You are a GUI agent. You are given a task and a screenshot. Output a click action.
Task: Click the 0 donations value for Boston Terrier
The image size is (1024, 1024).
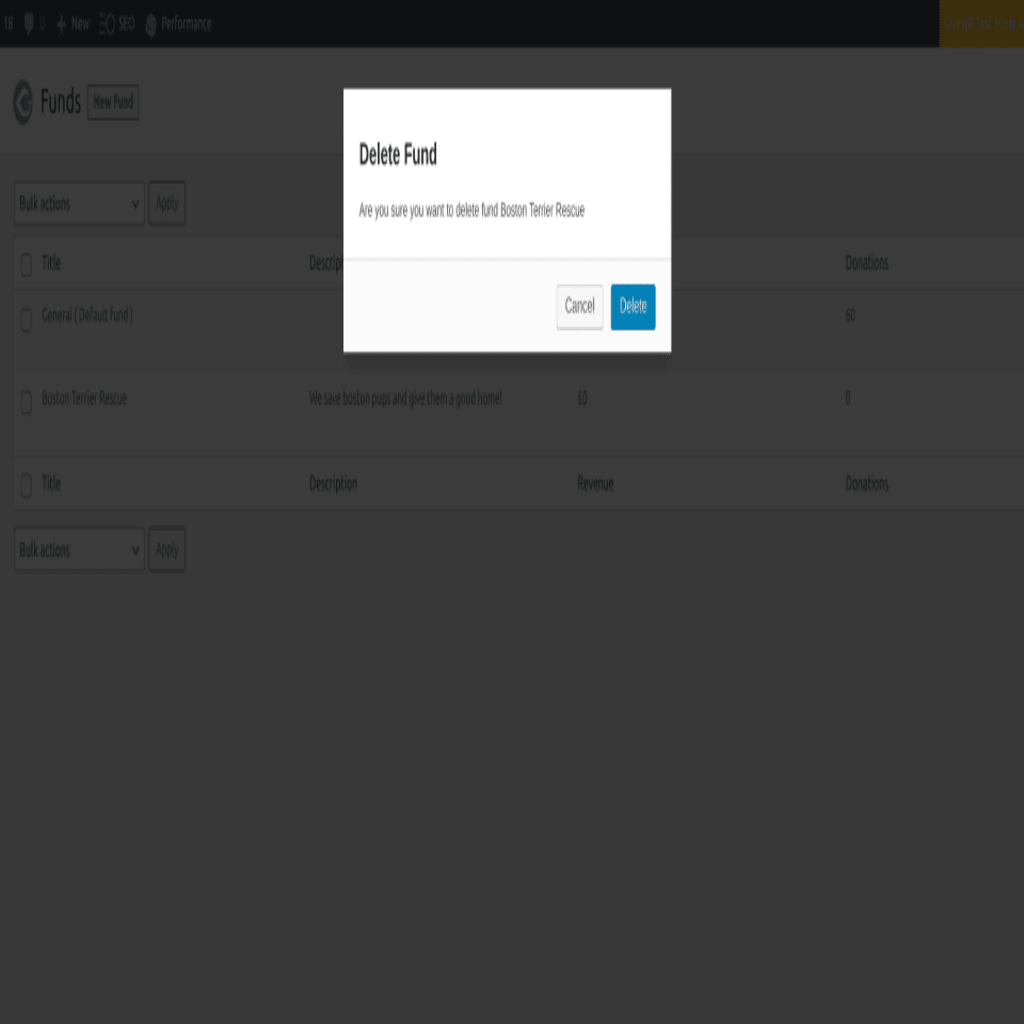coord(848,398)
